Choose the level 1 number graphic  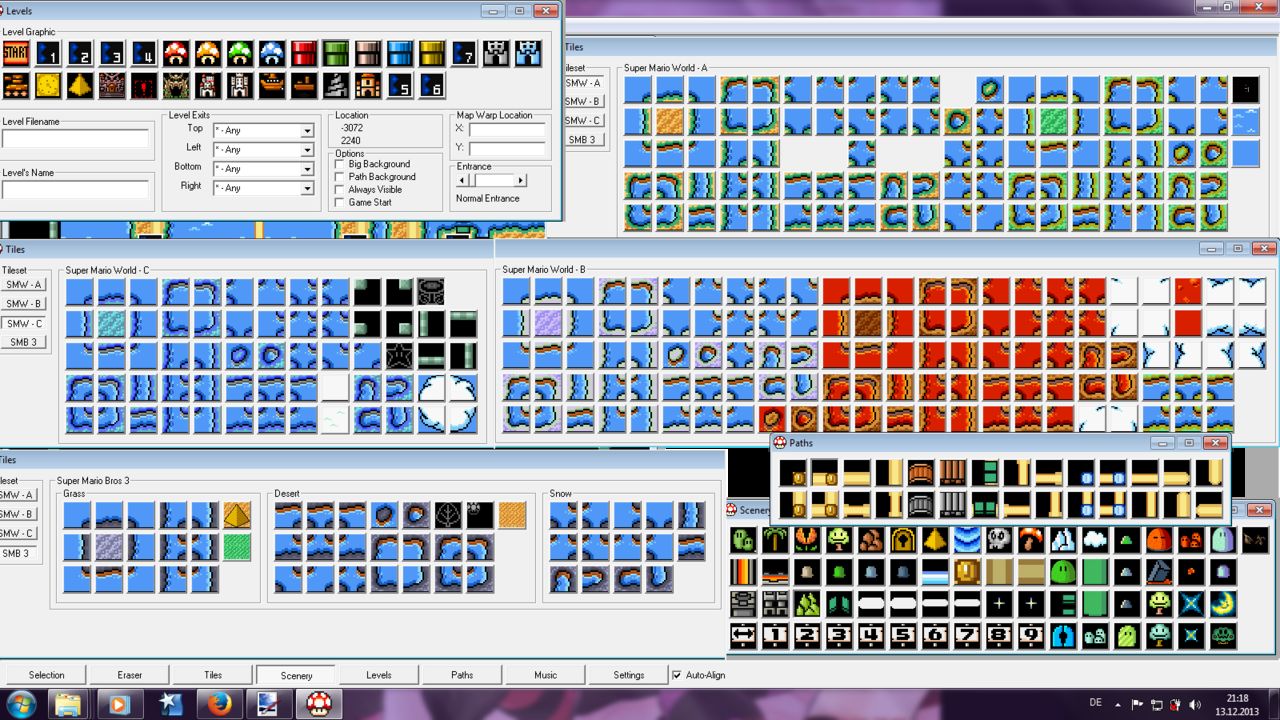point(47,54)
